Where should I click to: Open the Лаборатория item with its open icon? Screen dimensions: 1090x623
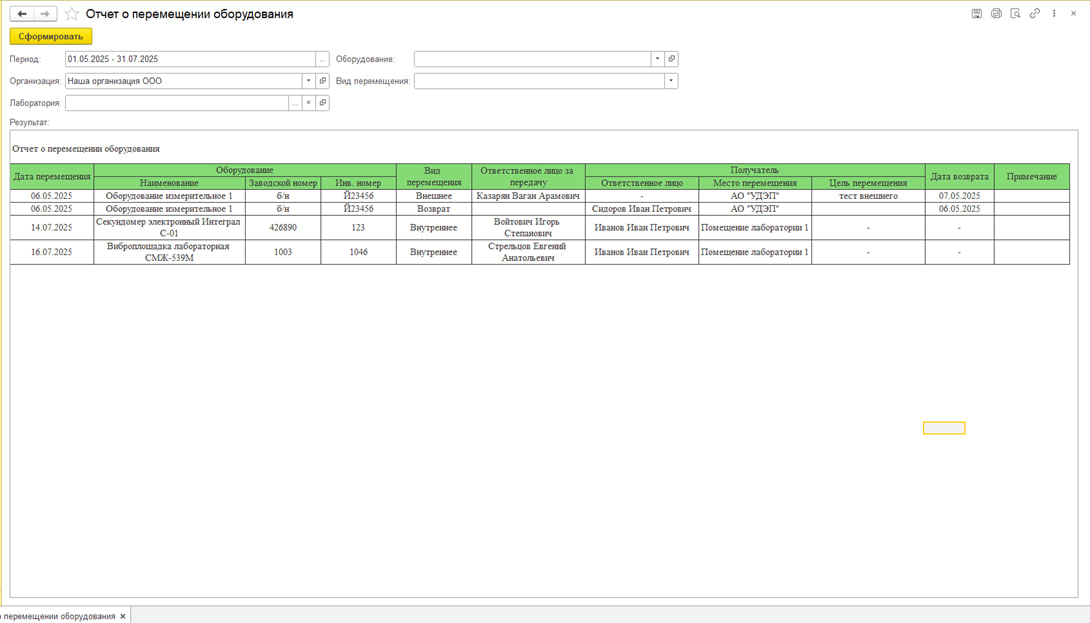click(x=323, y=103)
